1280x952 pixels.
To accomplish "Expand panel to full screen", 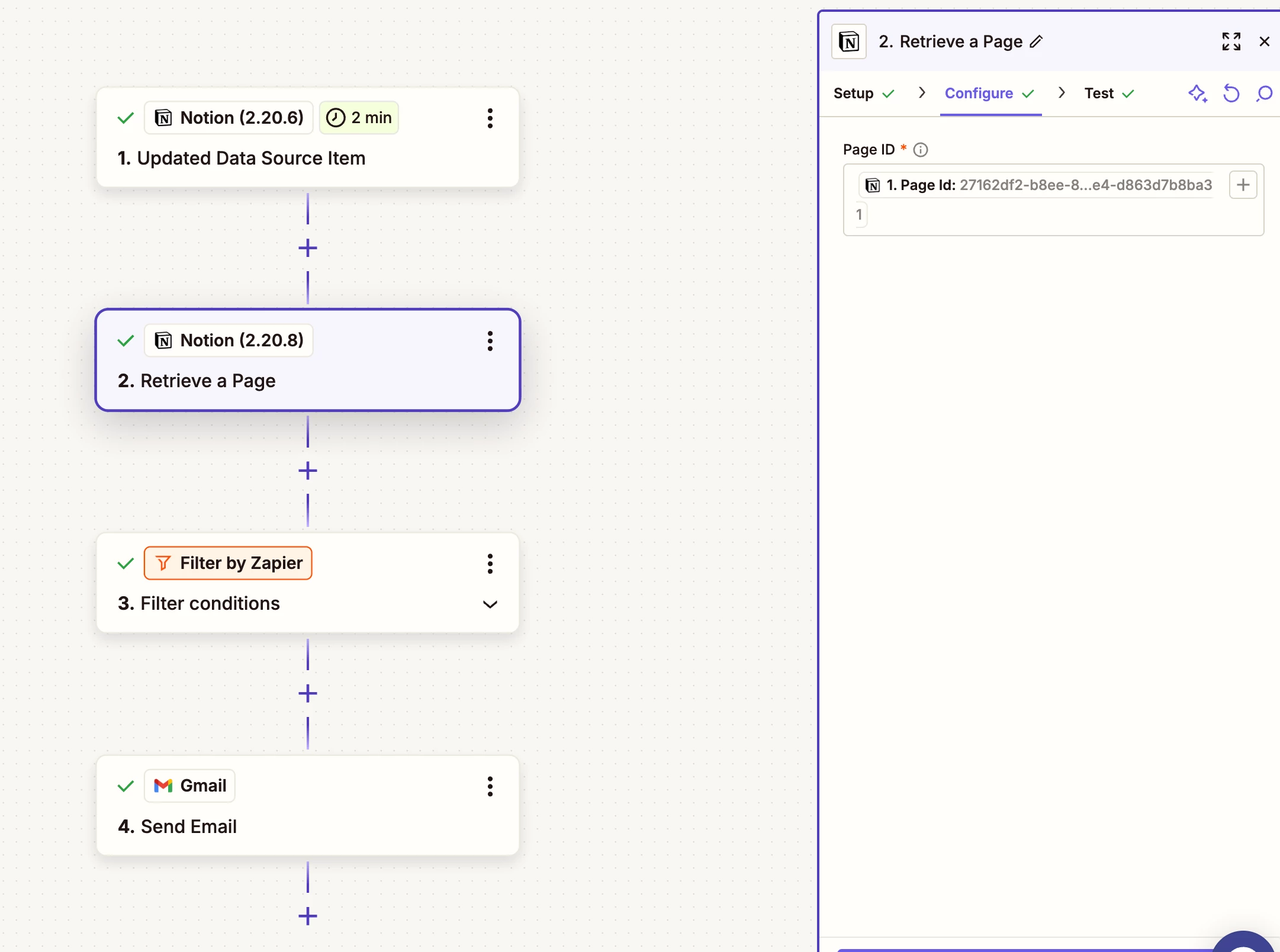I will pos(1231,41).
